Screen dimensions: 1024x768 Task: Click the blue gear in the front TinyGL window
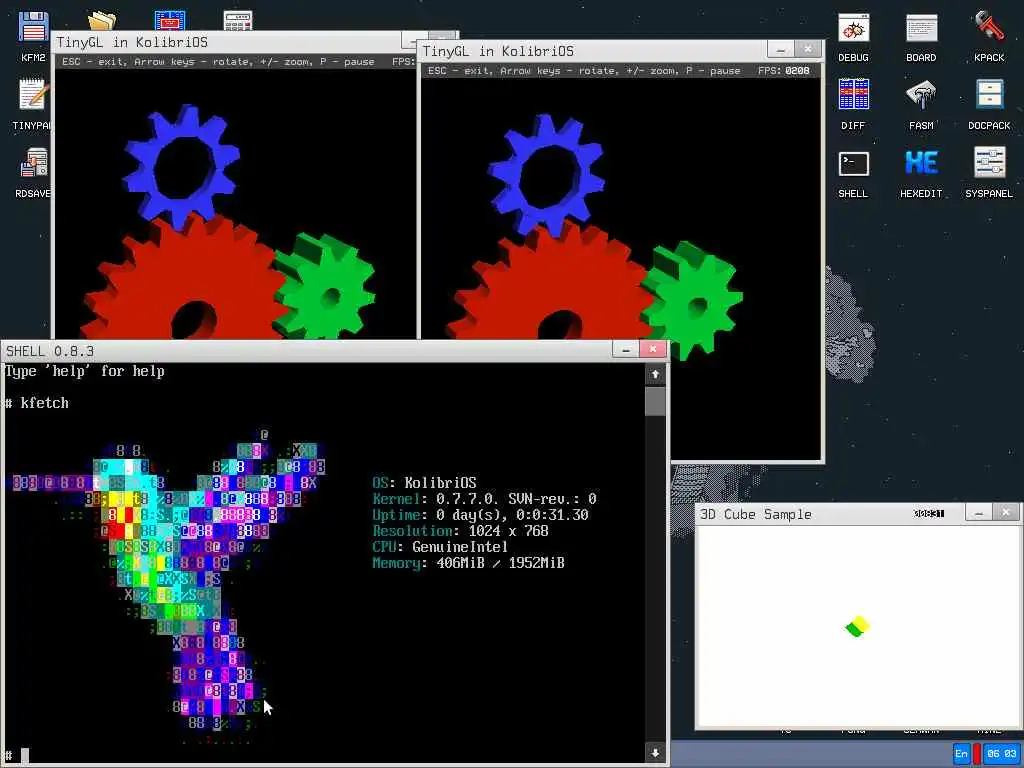click(x=547, y=175)
